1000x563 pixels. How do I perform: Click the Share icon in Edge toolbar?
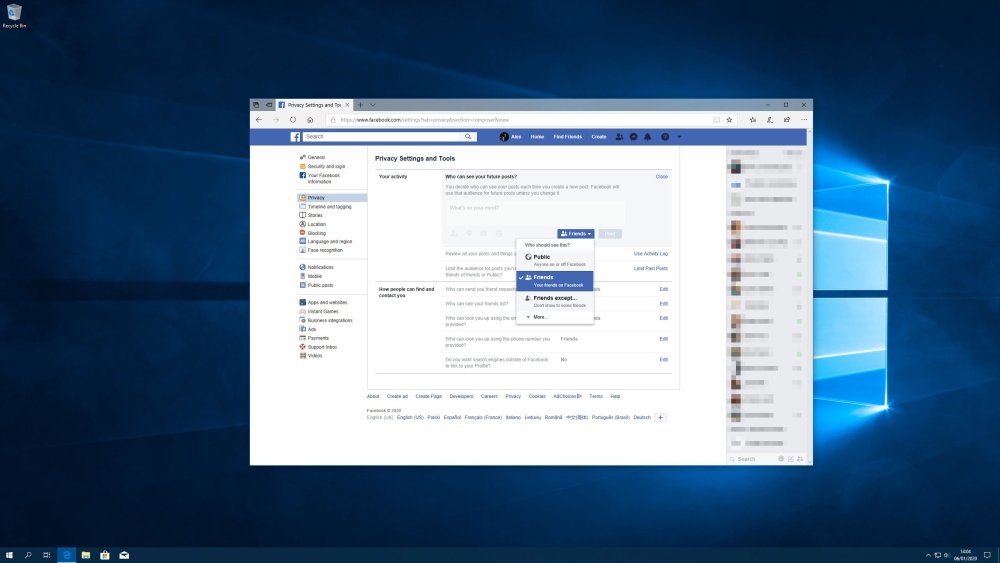click(787, 120)
